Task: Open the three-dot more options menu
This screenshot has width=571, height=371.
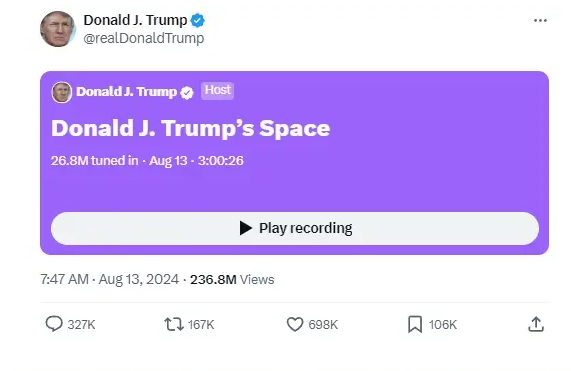Action: point(540,20)
